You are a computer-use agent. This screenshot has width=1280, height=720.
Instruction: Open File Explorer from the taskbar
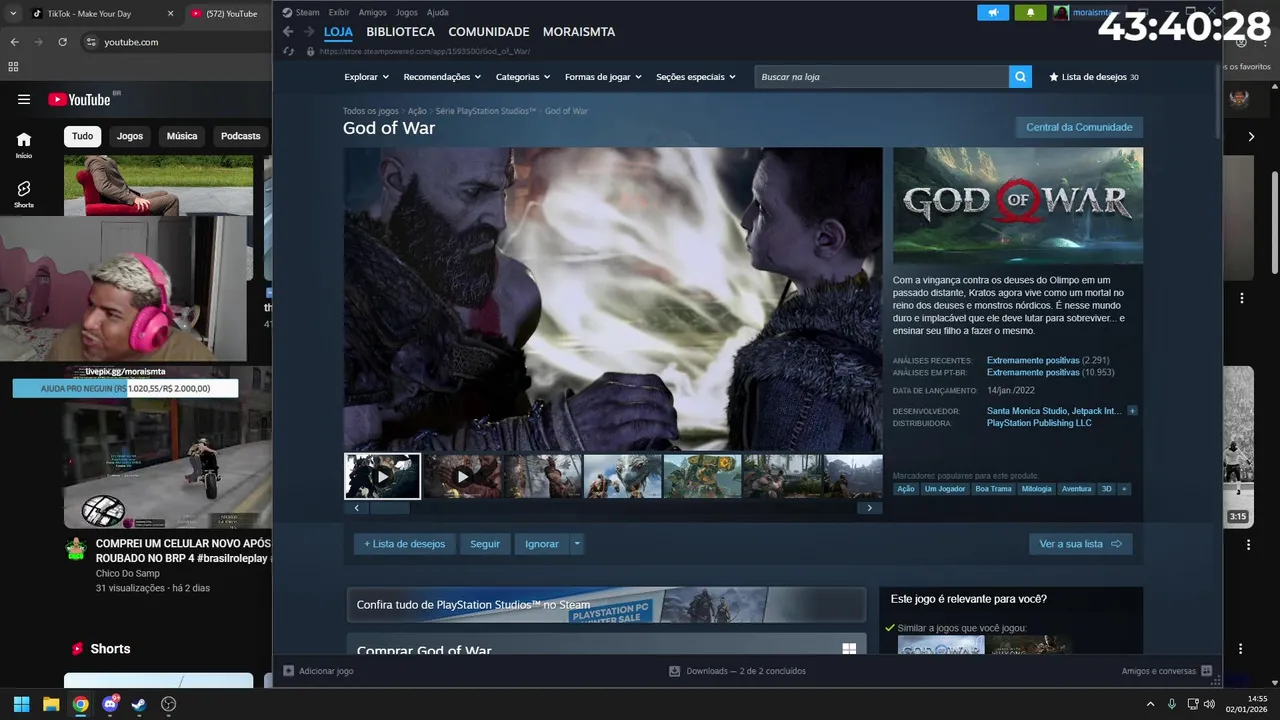tap(51, 704)
